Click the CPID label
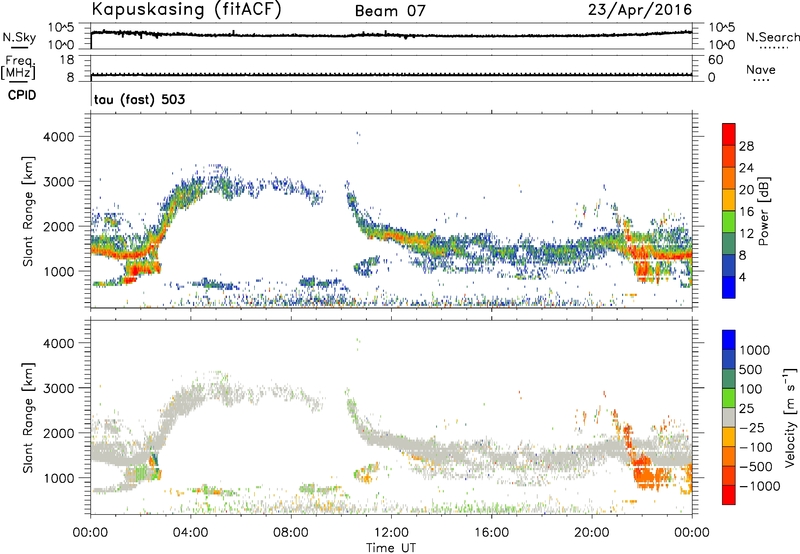This screenshot has height=554, width=800. 22,95
